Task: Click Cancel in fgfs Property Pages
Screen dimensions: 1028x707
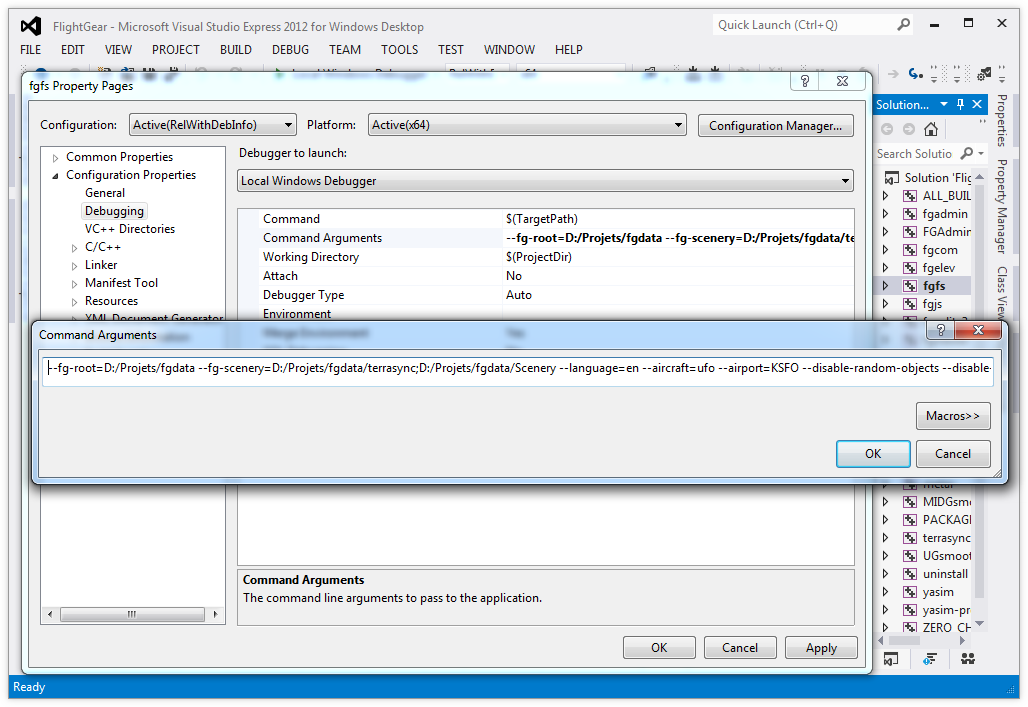Action: tap(740, 648)
